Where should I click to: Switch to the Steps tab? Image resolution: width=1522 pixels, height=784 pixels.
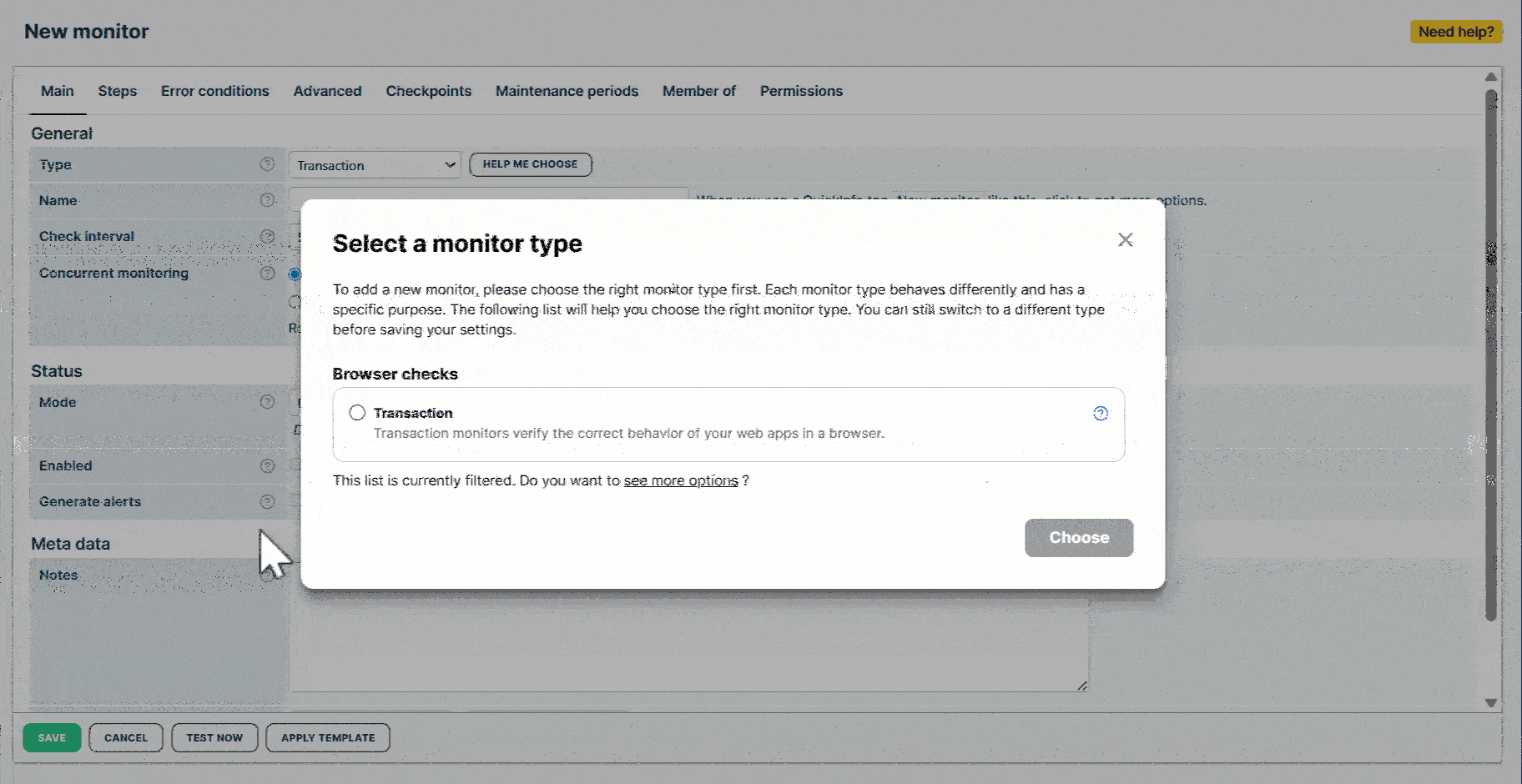(x=117, y=91)
